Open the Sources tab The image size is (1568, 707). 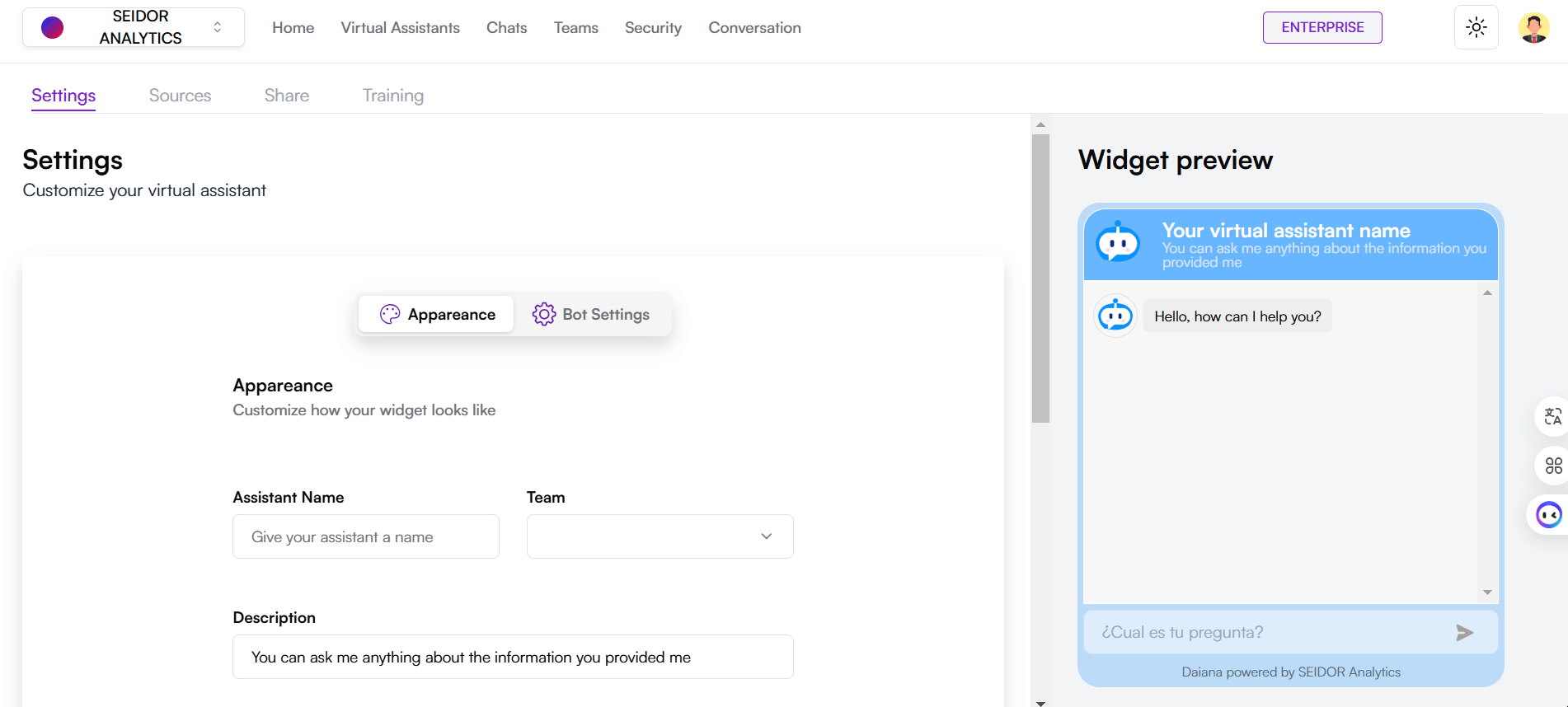[180, 96]
